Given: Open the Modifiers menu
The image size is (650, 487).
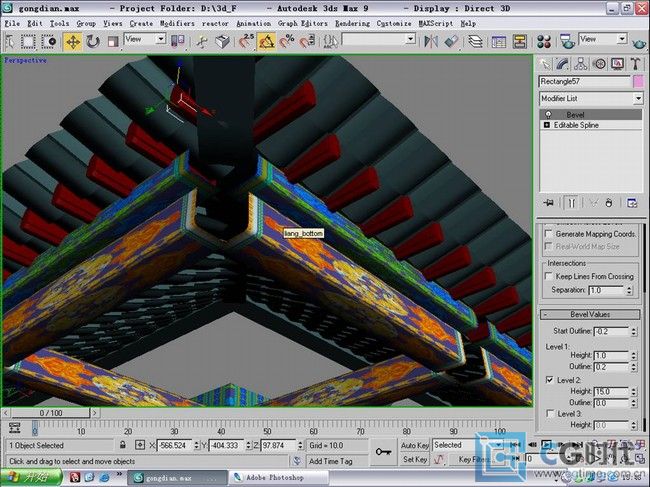Looking at the screenshot, I should (x=177, y=24).
